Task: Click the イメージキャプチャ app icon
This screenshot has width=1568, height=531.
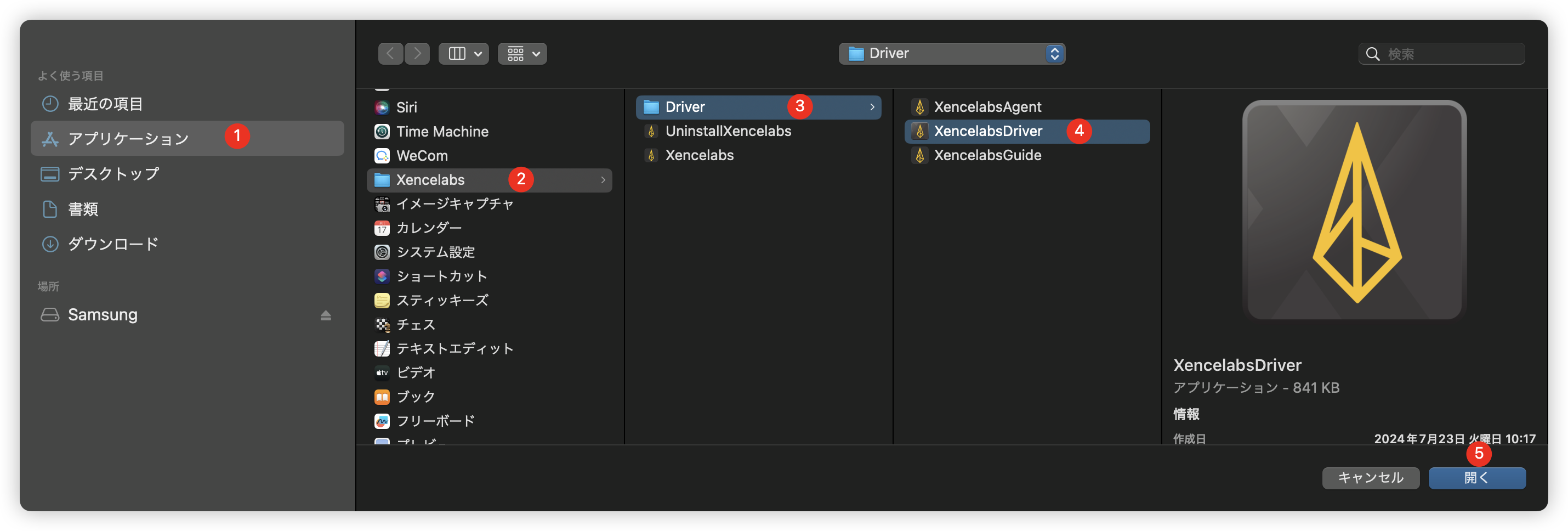Action: pos(382,204)
